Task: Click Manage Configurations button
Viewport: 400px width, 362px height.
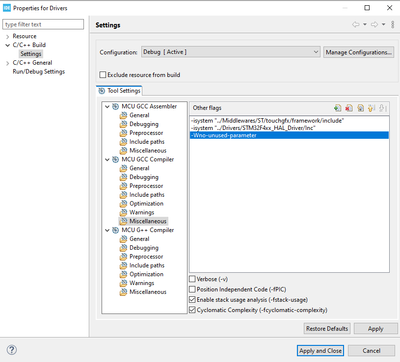Action: pos(358,52)
